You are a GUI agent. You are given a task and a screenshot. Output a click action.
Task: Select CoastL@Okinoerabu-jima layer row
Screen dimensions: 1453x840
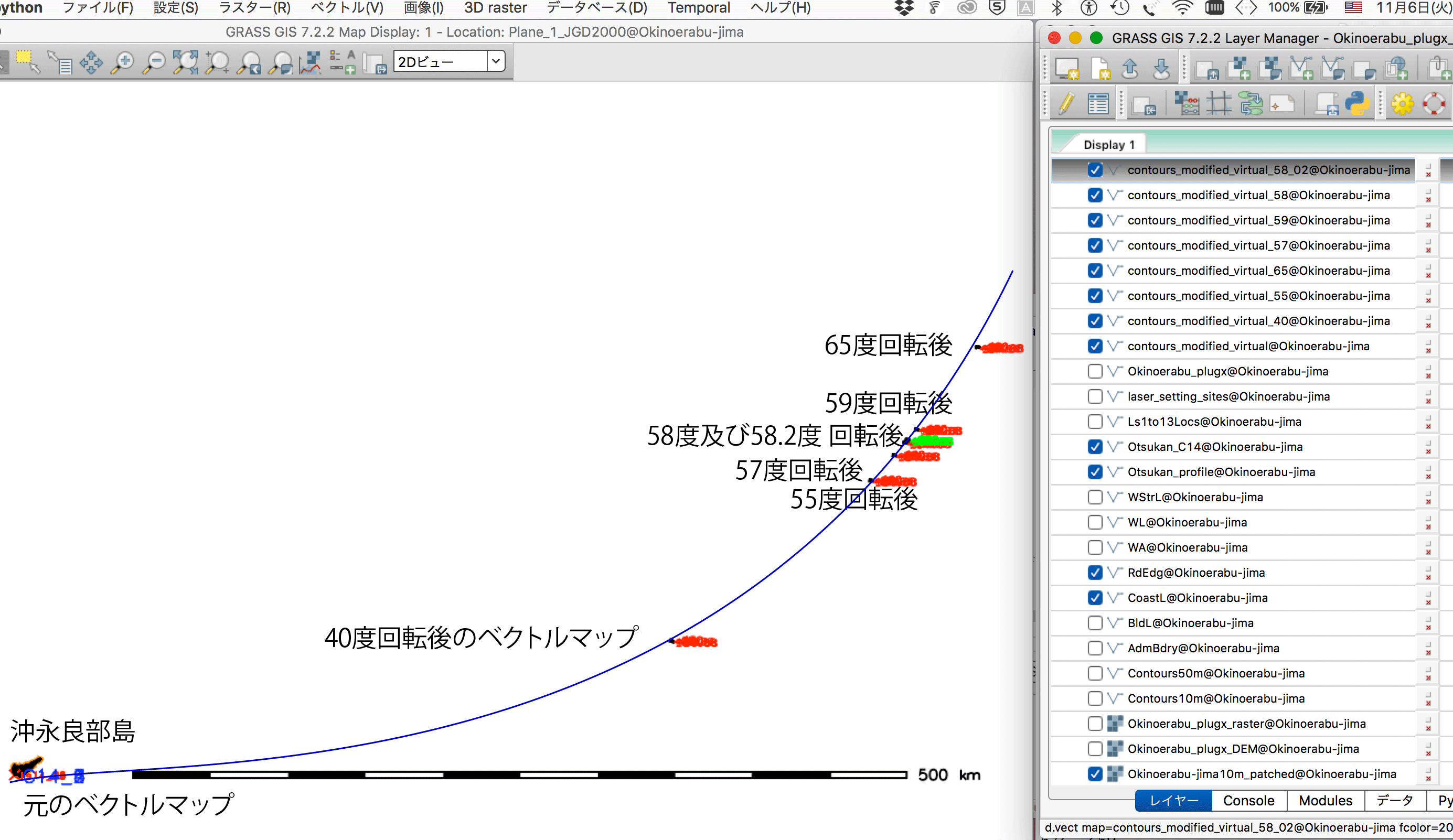point(1234,598)
